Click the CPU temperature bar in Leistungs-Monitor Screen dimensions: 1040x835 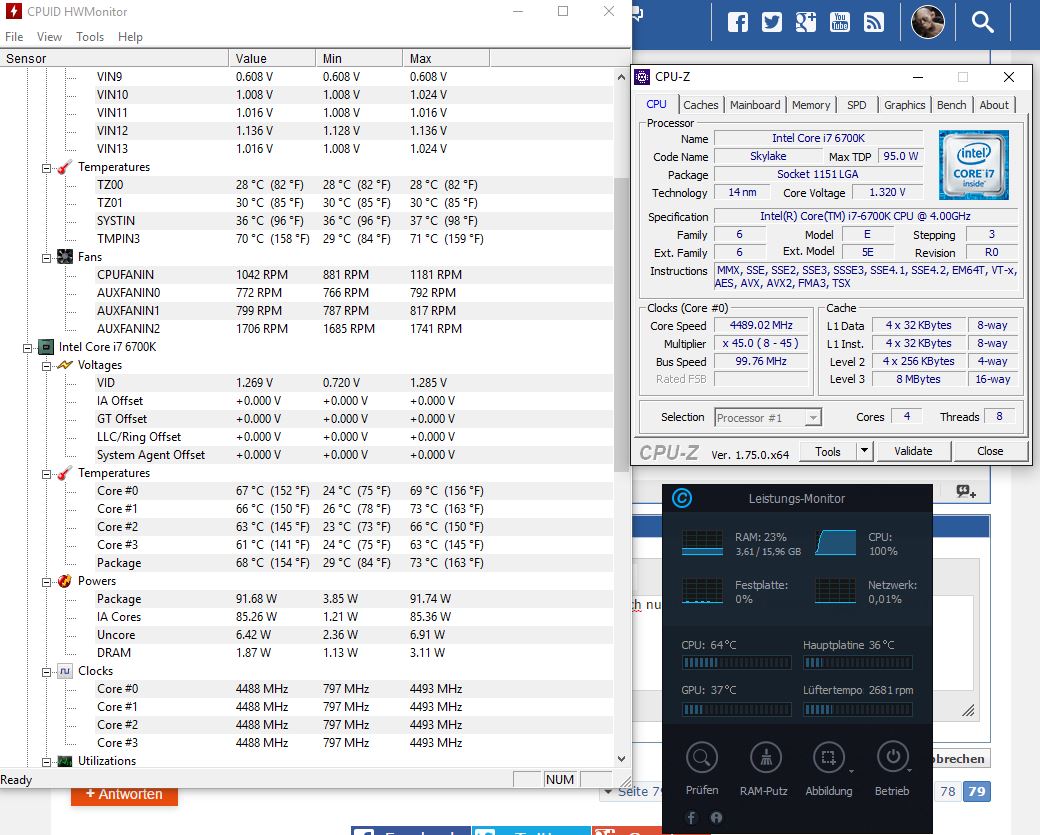(737, 663)
